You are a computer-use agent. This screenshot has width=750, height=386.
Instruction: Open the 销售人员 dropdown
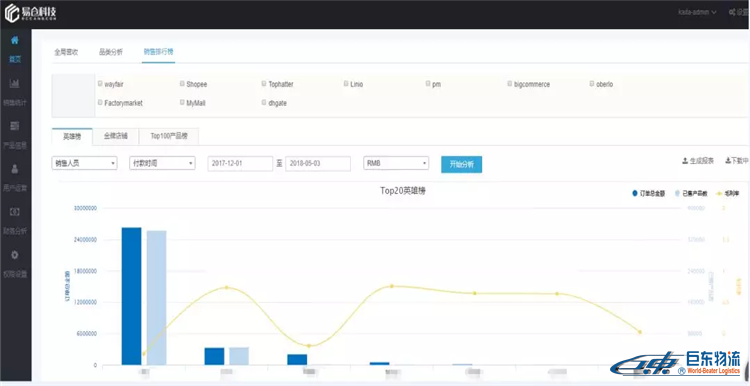(x=84, y=163)
